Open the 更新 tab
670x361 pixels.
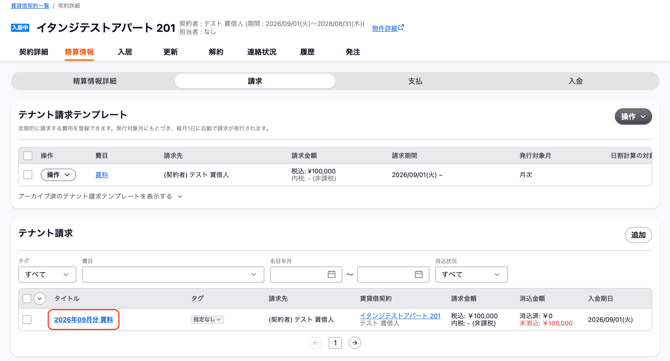[170, 52]
